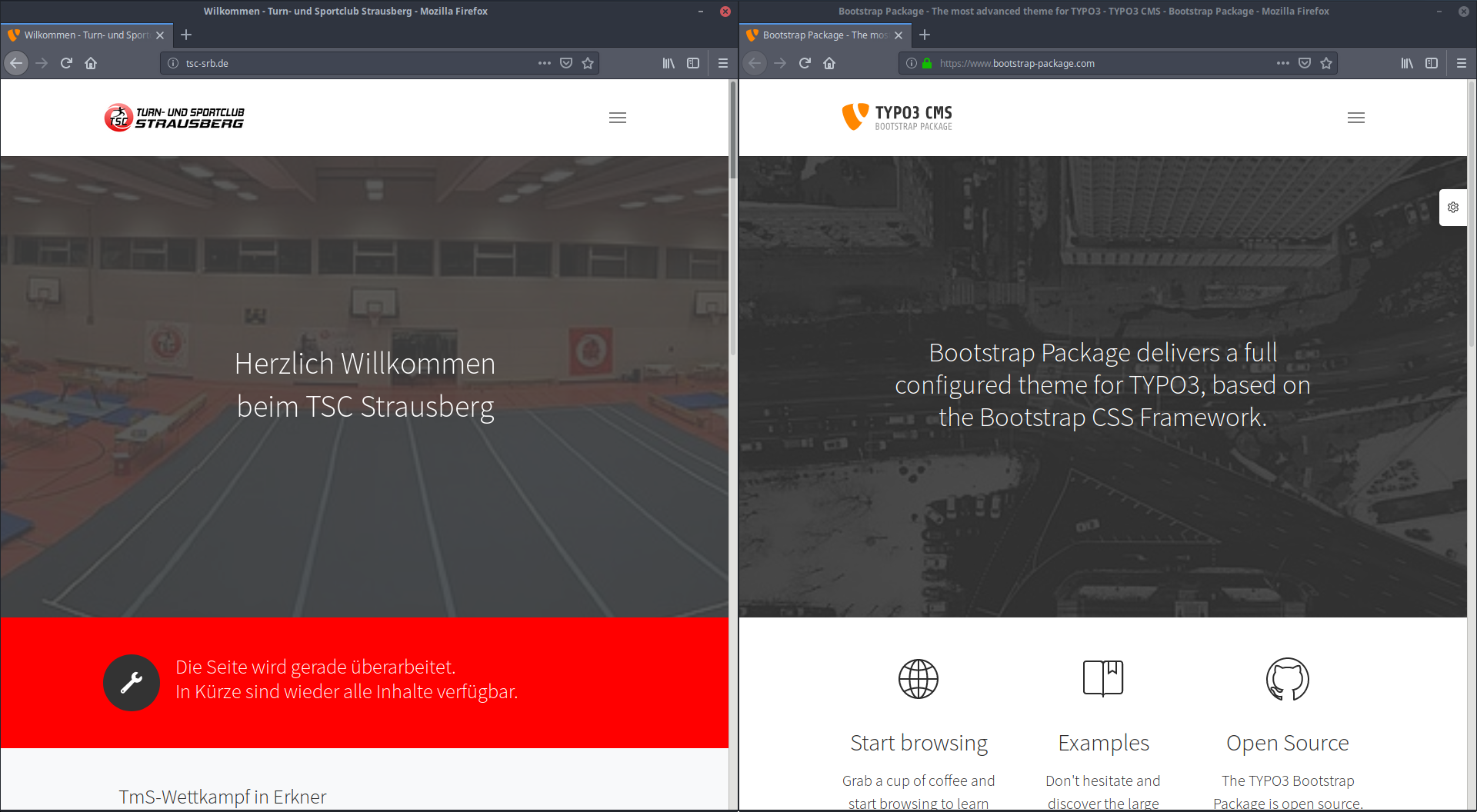Click the bootstrap-package.com address bar
Viewport: 1477px width, 812px height.
coord(1092,63)
